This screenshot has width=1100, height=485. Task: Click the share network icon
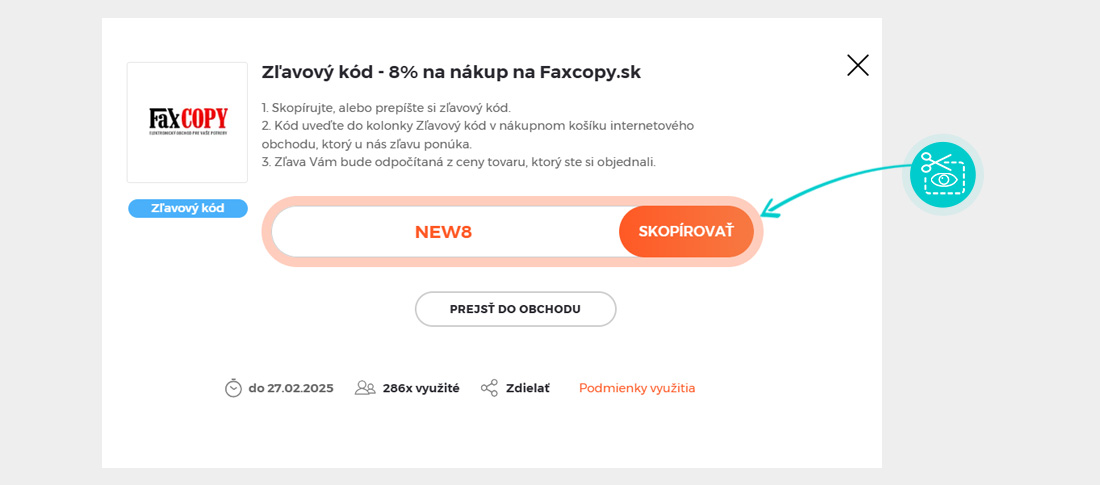click(489, 388)
